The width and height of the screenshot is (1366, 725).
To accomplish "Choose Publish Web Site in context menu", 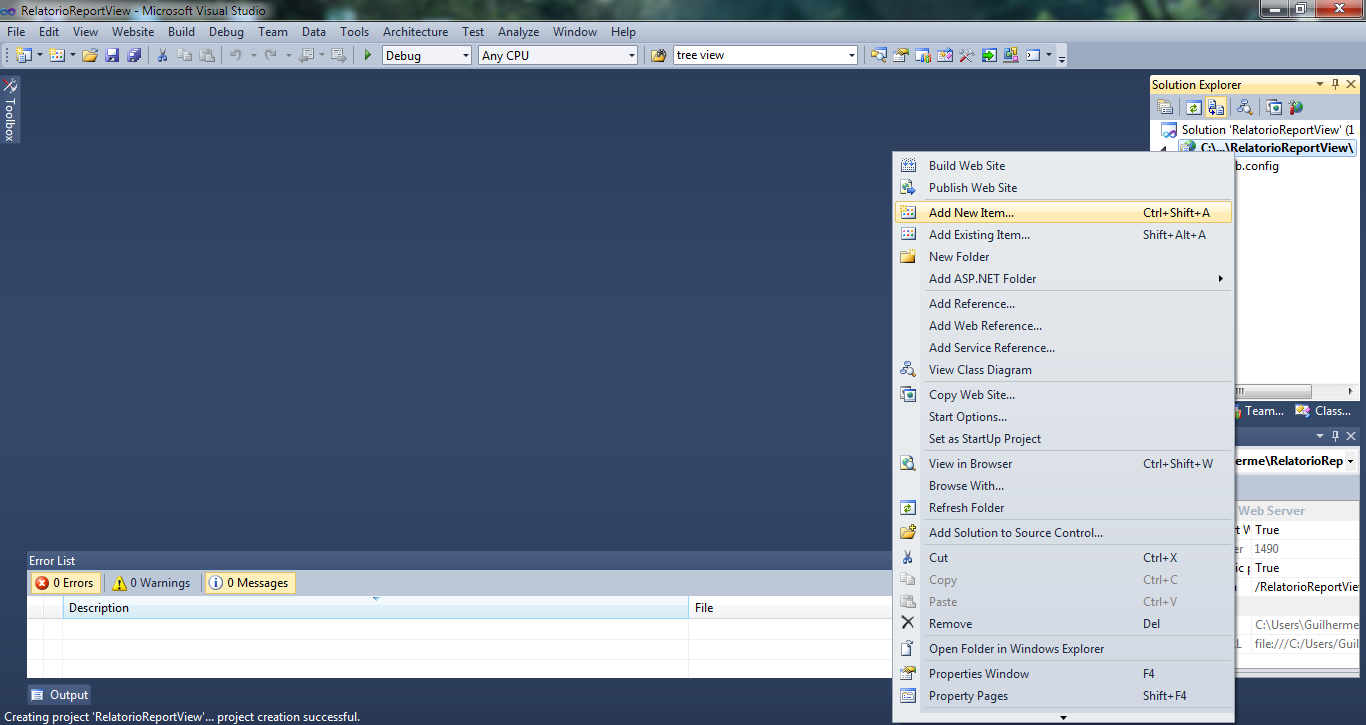I will tap(1064, 188).
